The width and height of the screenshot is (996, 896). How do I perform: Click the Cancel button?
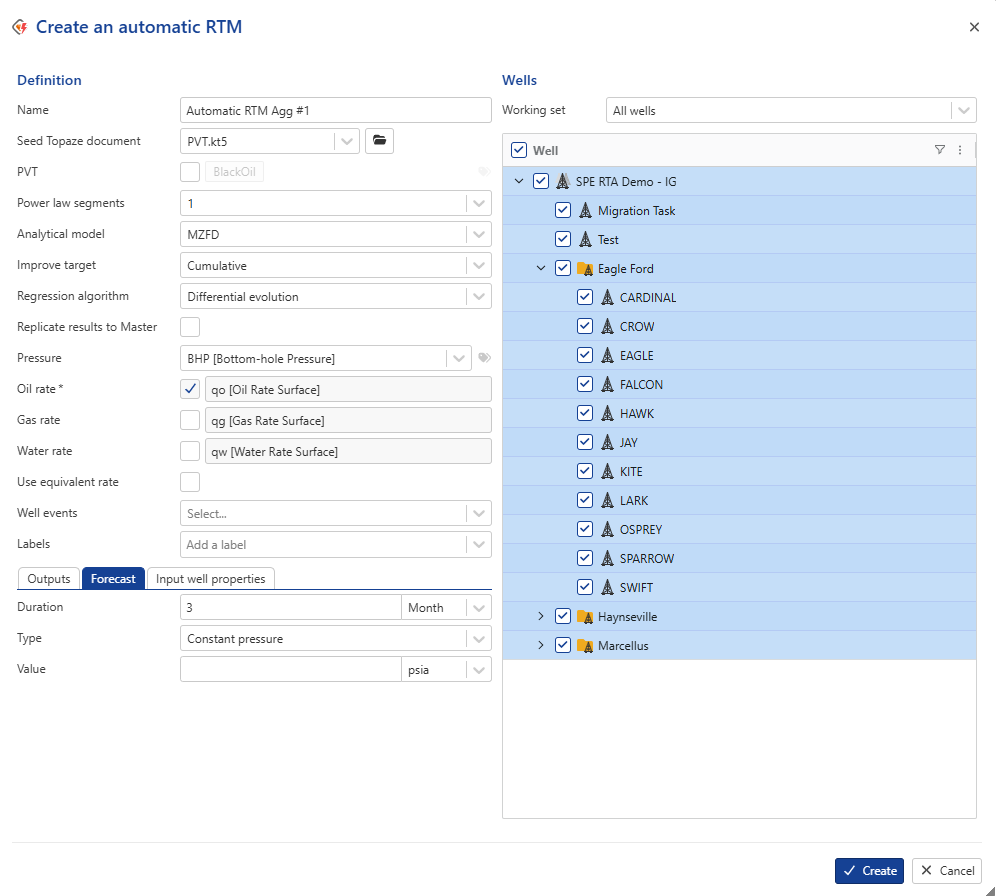coord(946,871)
